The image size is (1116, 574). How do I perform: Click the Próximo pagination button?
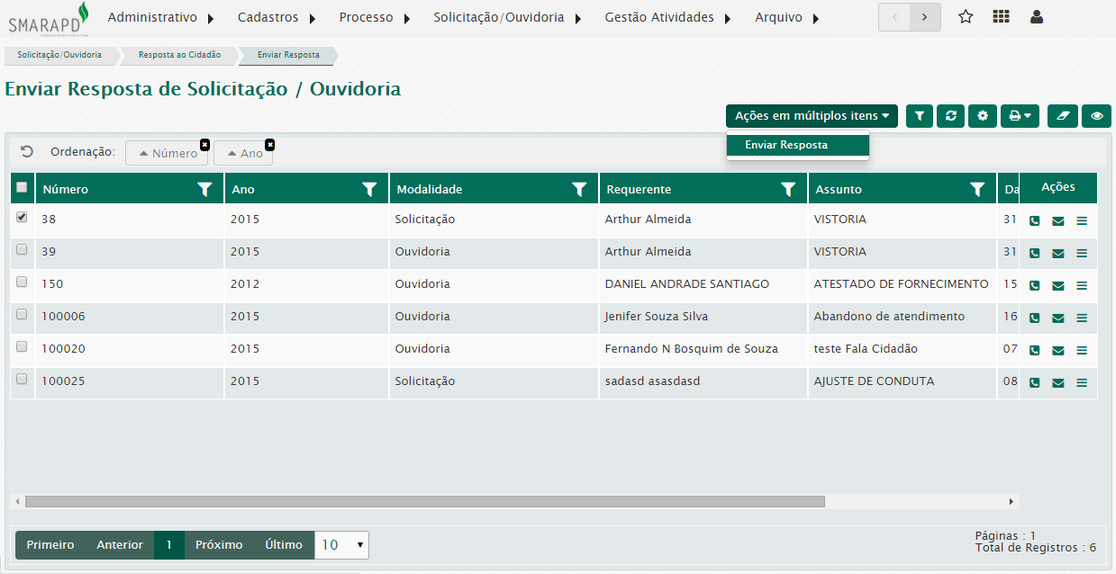(x=219, y=545)
